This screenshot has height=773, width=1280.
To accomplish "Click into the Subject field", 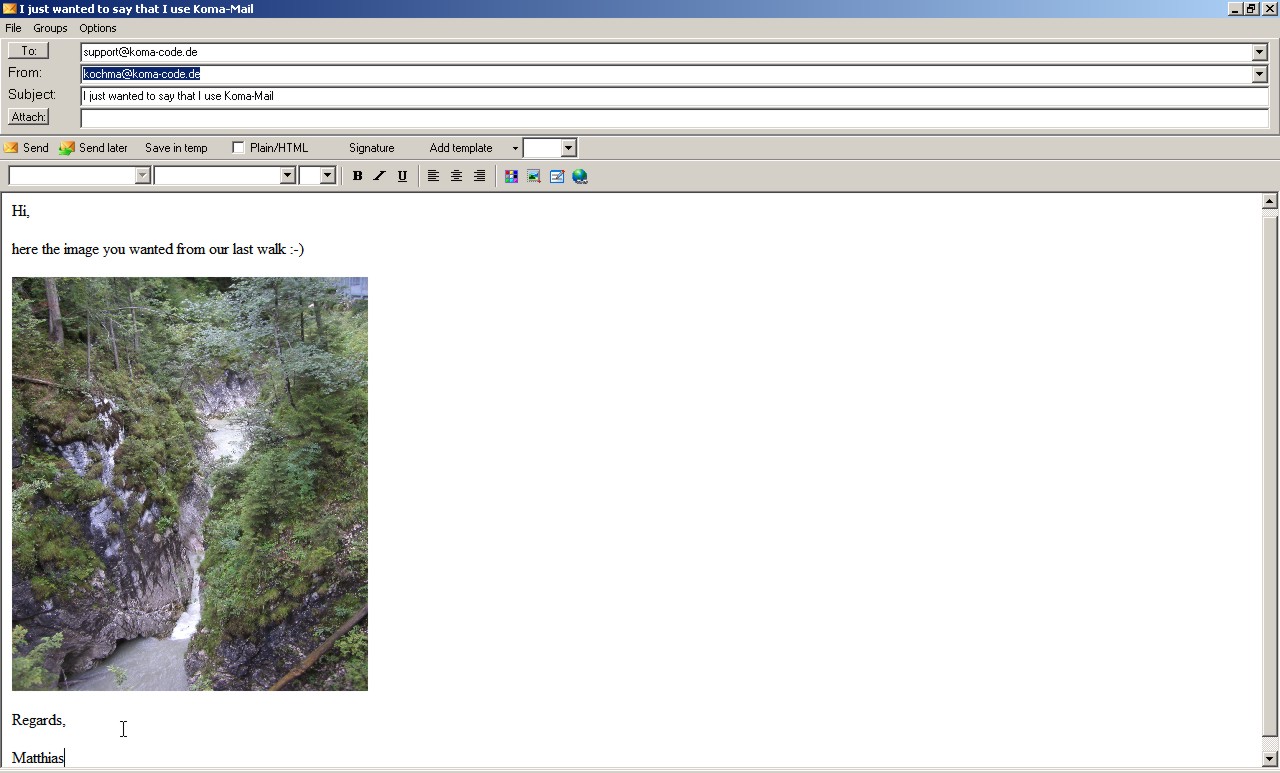I will [675, 96].
